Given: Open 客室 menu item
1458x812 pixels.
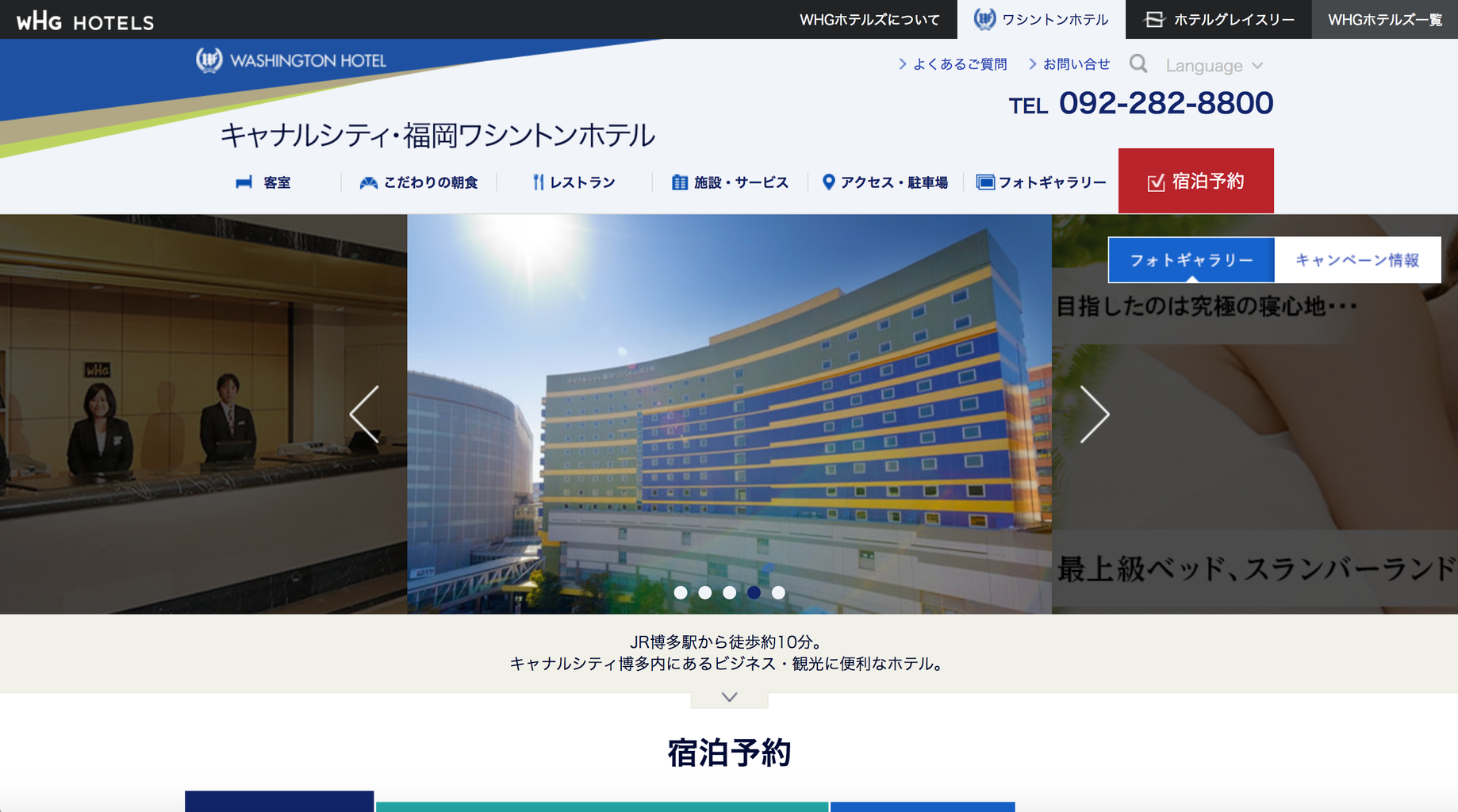Looking at the screenshot, I should click(263, 182).
